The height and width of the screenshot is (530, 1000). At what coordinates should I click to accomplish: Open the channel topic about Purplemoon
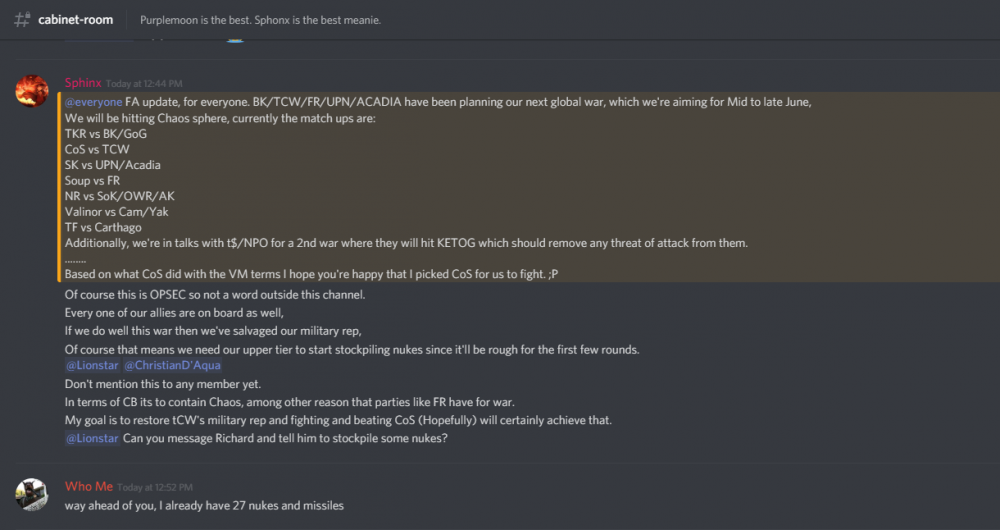(x=260, y=20)
